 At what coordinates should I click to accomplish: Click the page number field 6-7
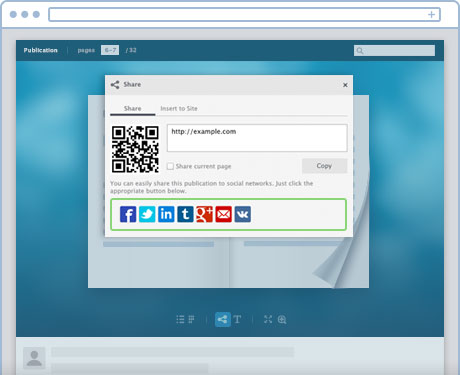(x=110, y=50)
